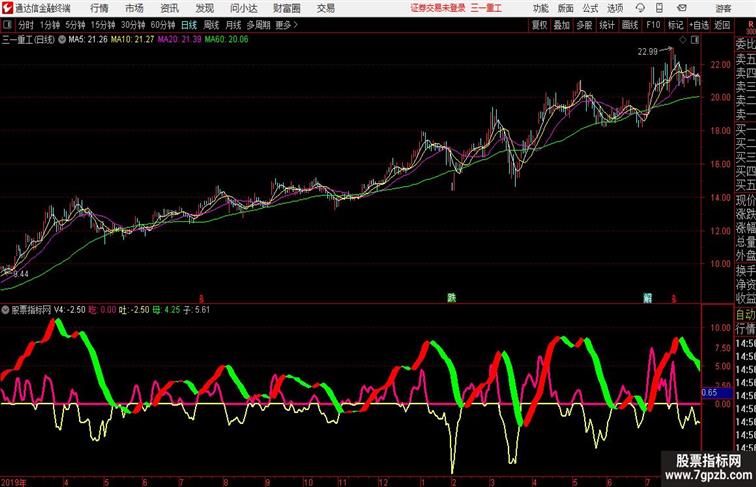Click the 22.99 high price label
Image resolution: width=756 pixels, height=487 pixels.
[648, 52]
